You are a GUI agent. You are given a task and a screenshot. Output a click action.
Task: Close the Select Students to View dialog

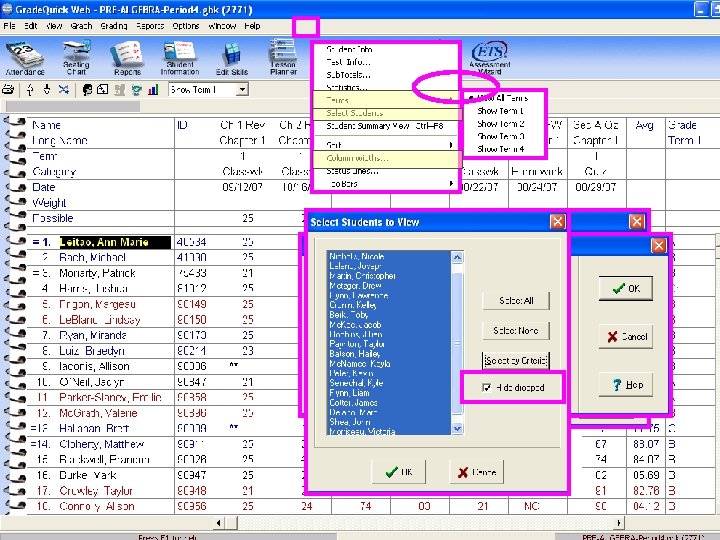[x=557, y=222]
